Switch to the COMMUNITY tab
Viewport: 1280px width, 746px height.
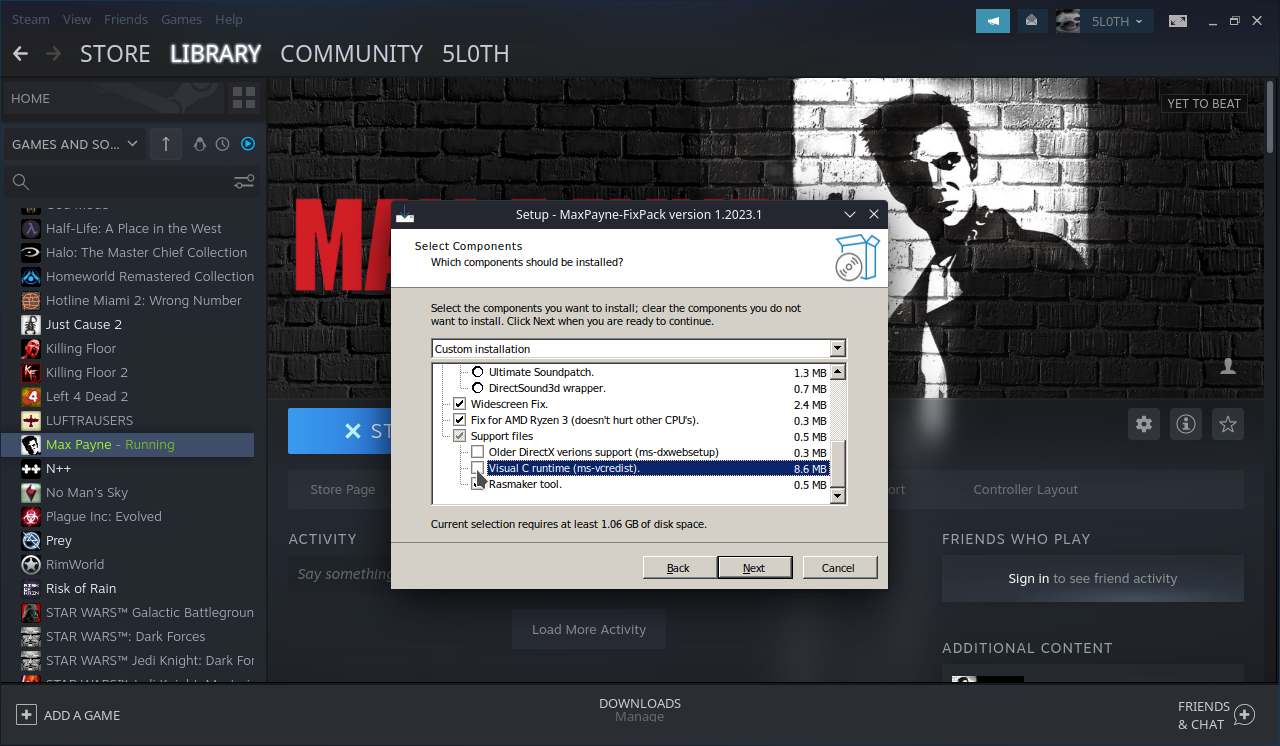(351, 54)
